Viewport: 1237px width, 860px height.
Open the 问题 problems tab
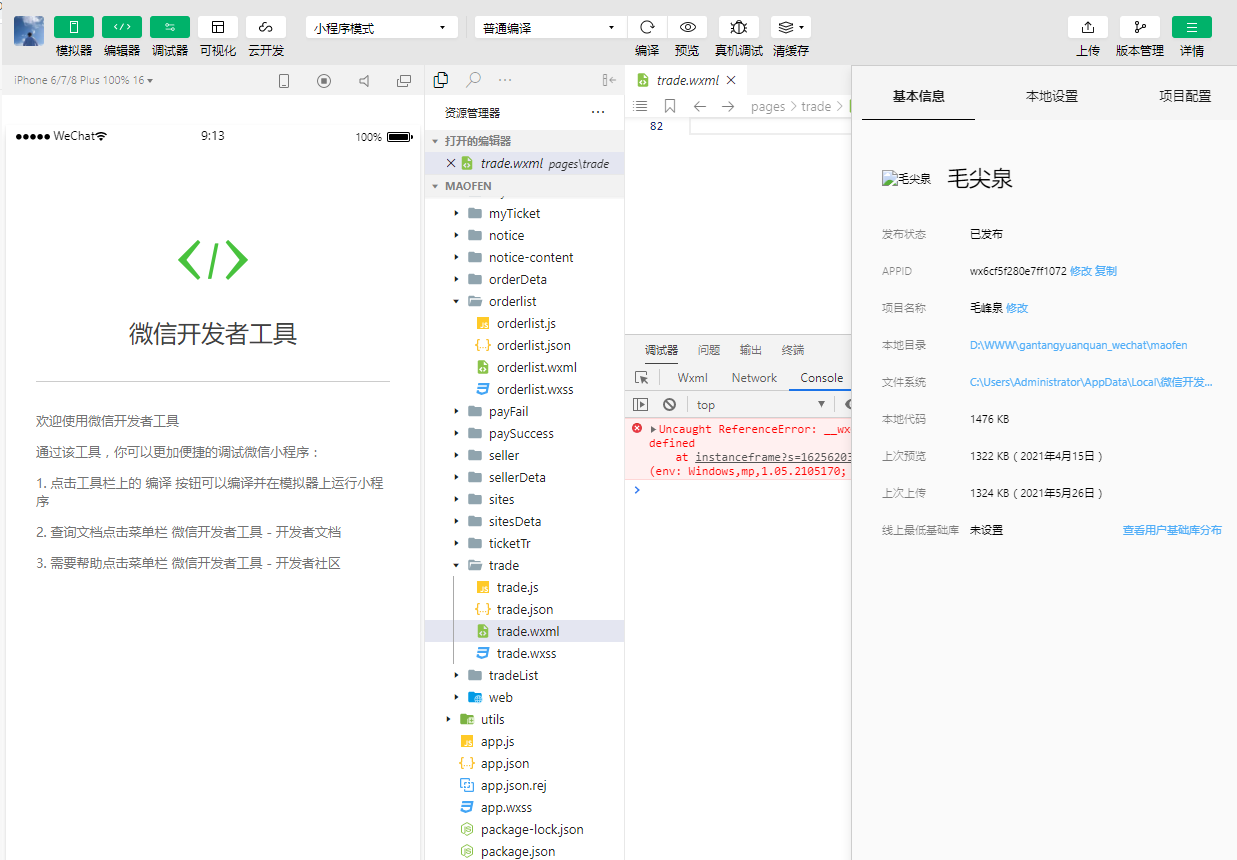coord(709,350)
